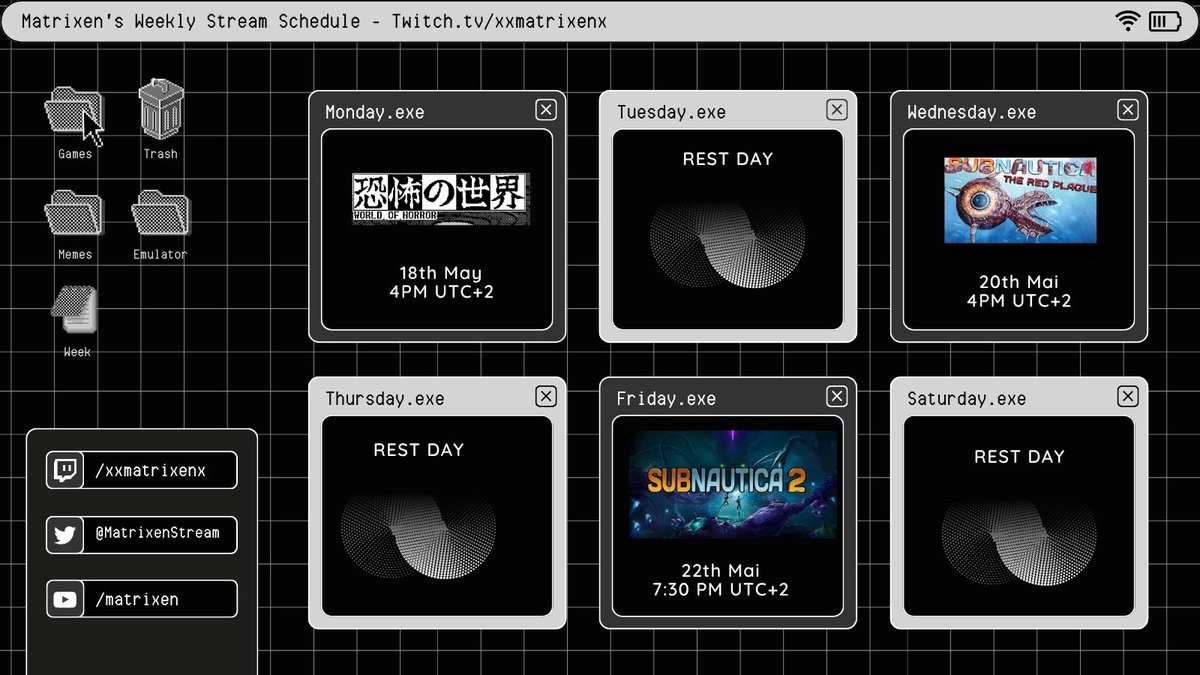Screen dimensions: 1200x675
Task: Click the "18th May" date text
Action: tap(441, 273)
